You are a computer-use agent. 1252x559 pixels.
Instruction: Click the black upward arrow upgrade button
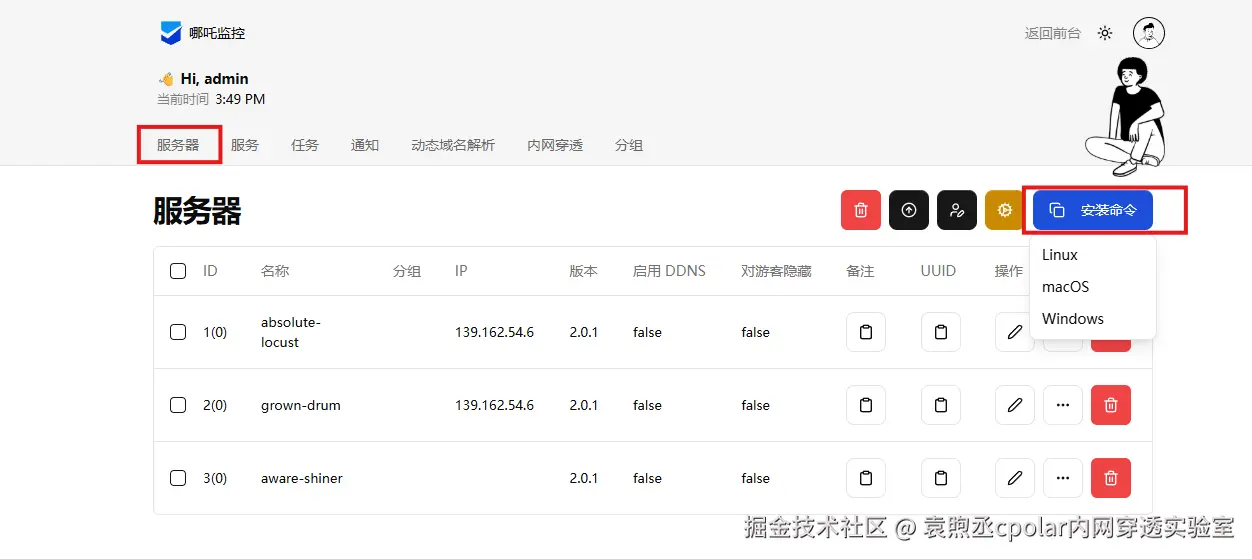909,210
